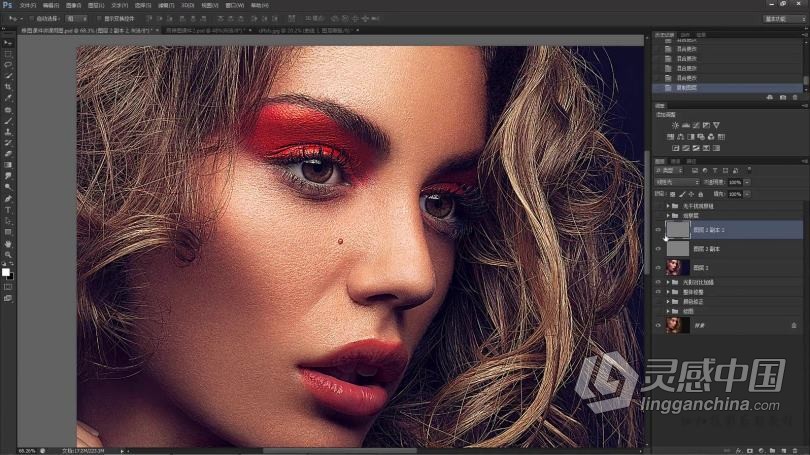This screenshot has width=810, height=455.
Task: Open the Auto-Select target dropdown in the options bar
Action: (76, 19)
